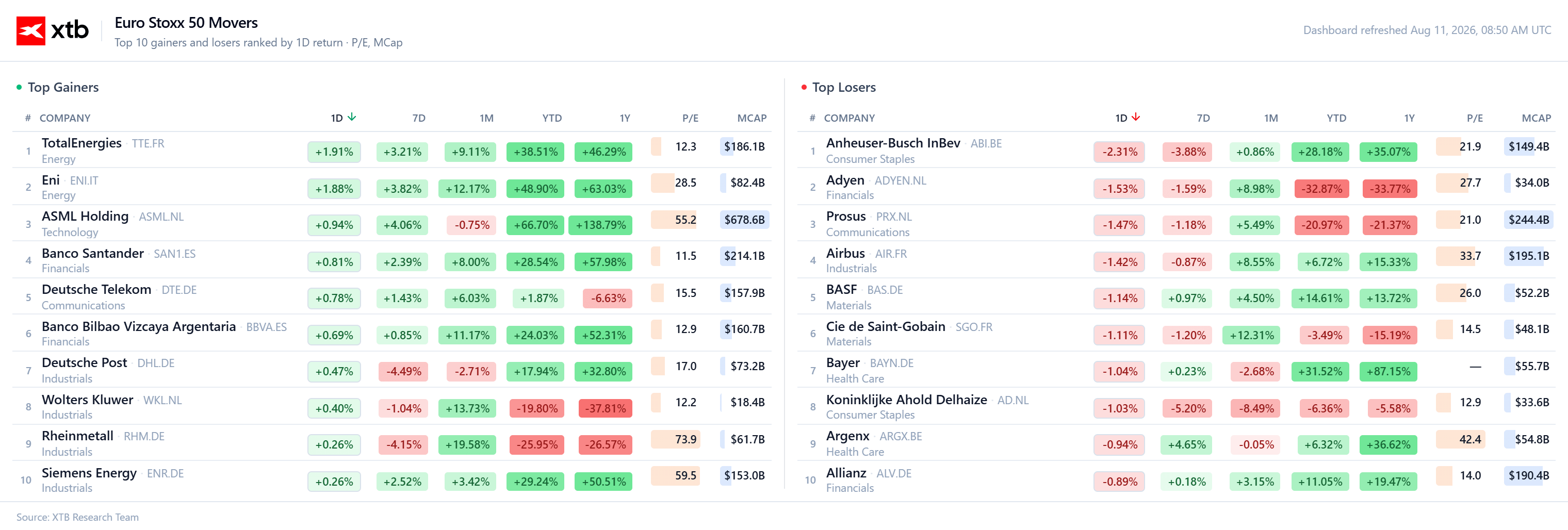This screenshot has width=1568, height=530.
Task: Click Adyen's -32.87% YTD red cell
Action: [x=1322, y=189]
